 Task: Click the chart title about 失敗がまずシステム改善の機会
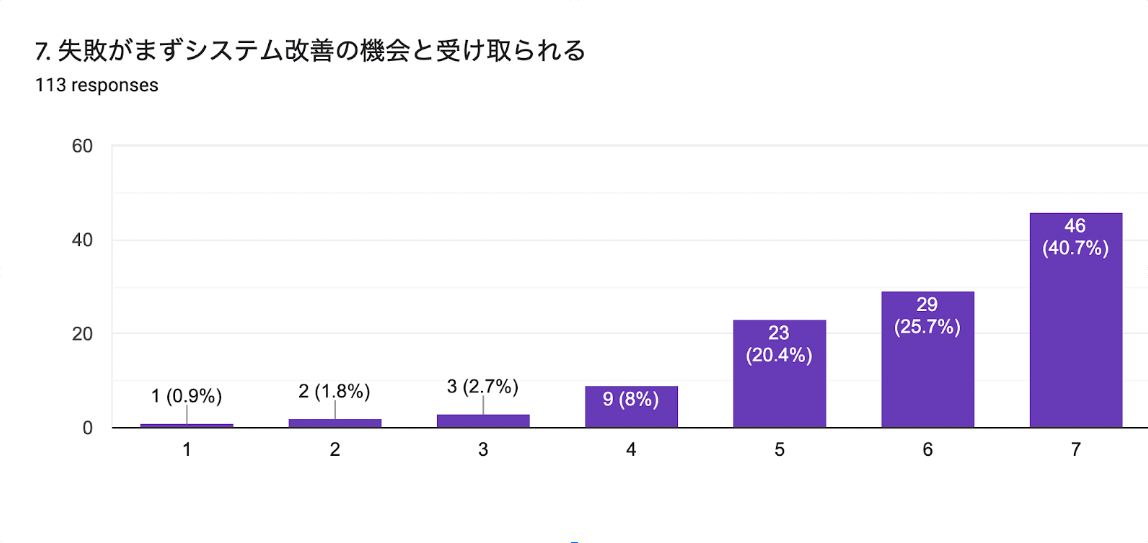(310, 51)
